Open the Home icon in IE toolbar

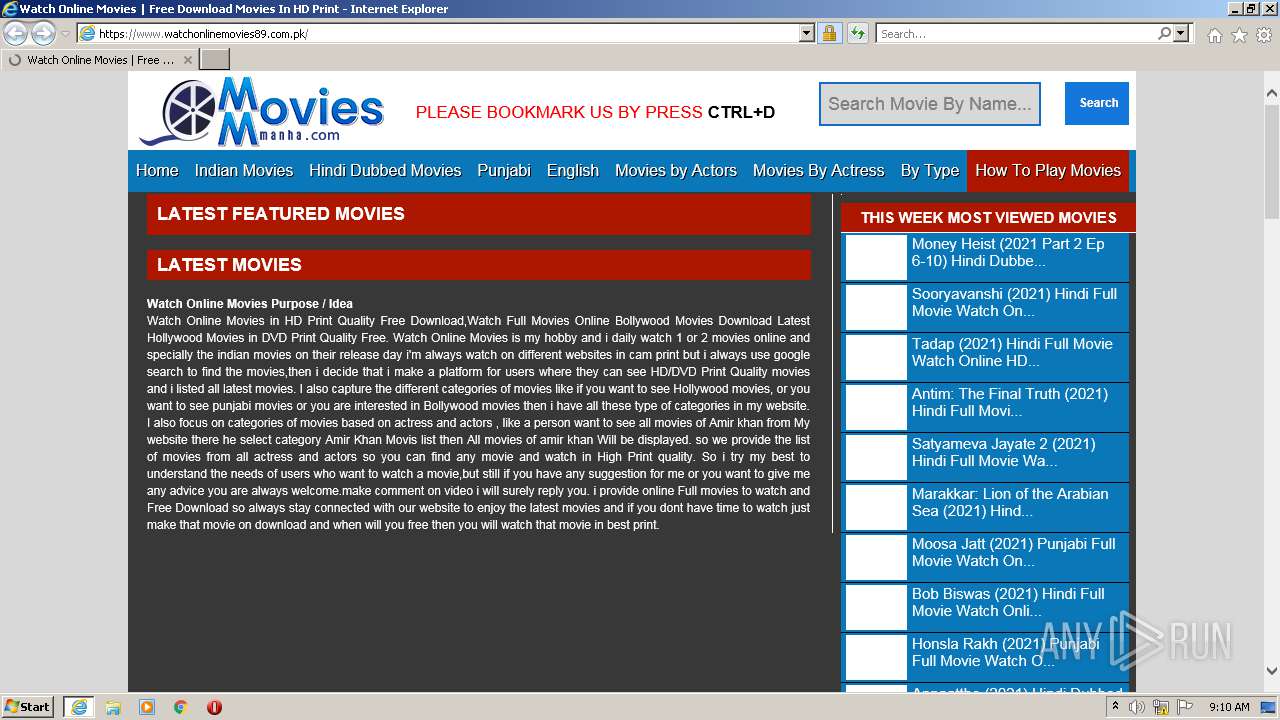1214,35
